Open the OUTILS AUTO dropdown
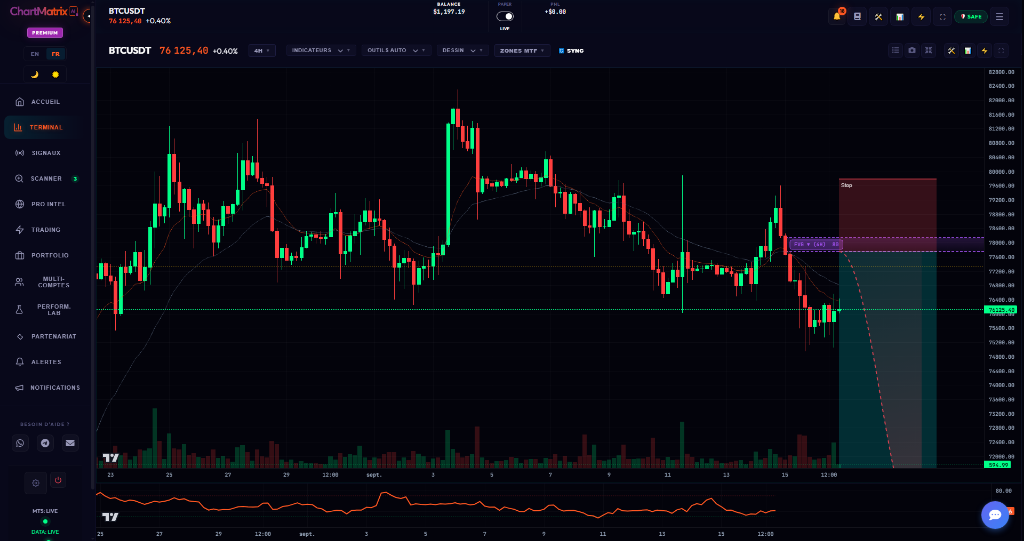Viewport: 1024px width, 541px height. (x=396, y=50)
